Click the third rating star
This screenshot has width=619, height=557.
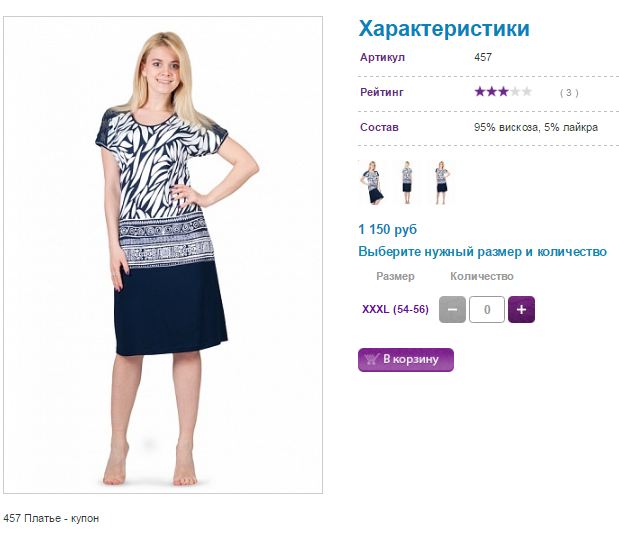pos(503,92)
